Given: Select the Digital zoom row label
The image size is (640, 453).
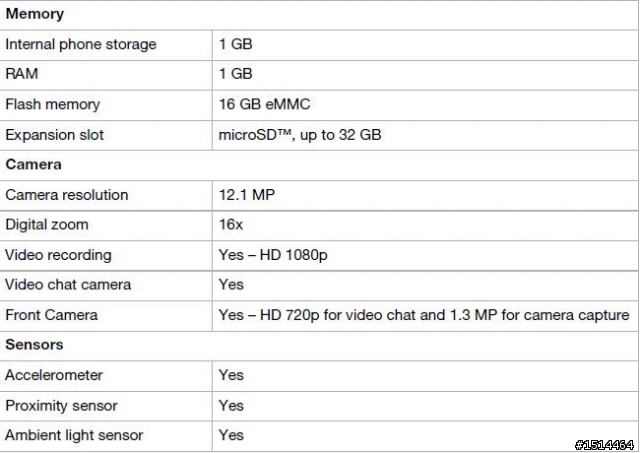Looking at the screenshot, I should (47, 225).
